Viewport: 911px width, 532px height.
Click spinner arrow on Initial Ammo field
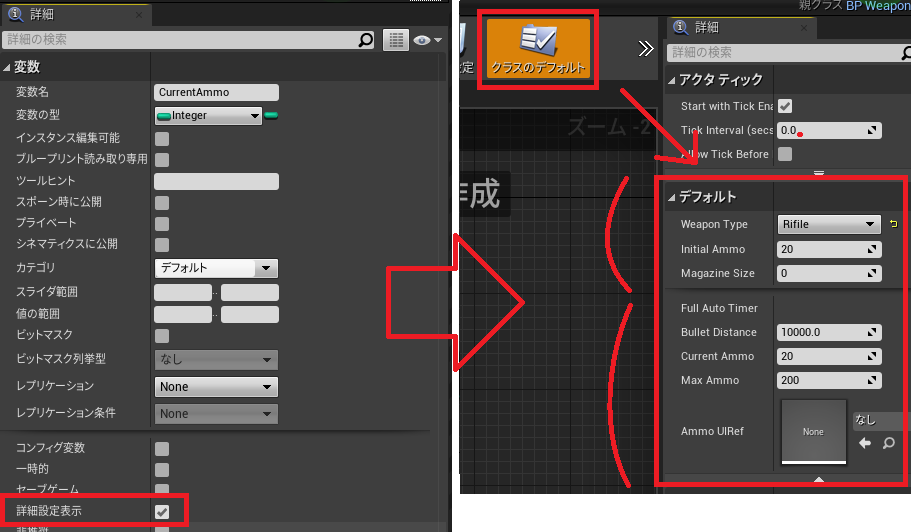pyautogui.click(x=872, y=249)
